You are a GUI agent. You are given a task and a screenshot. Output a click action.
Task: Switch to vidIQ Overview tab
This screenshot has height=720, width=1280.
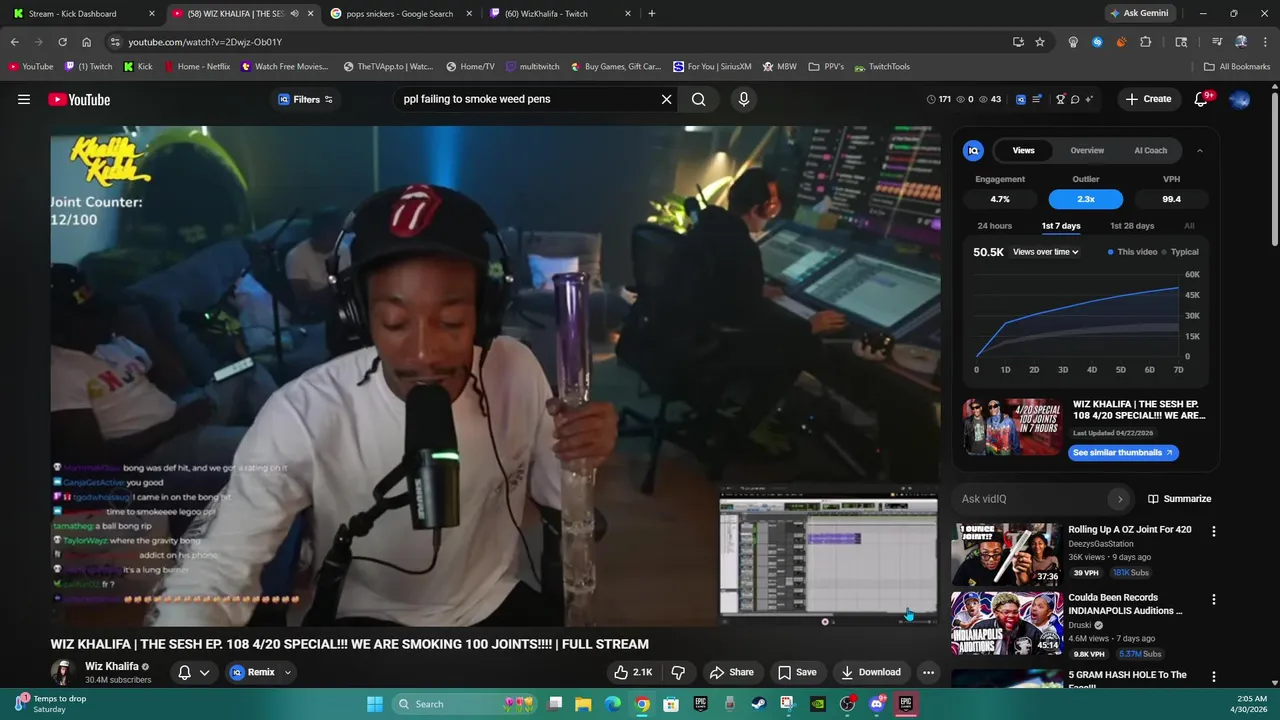[1087, 151]
